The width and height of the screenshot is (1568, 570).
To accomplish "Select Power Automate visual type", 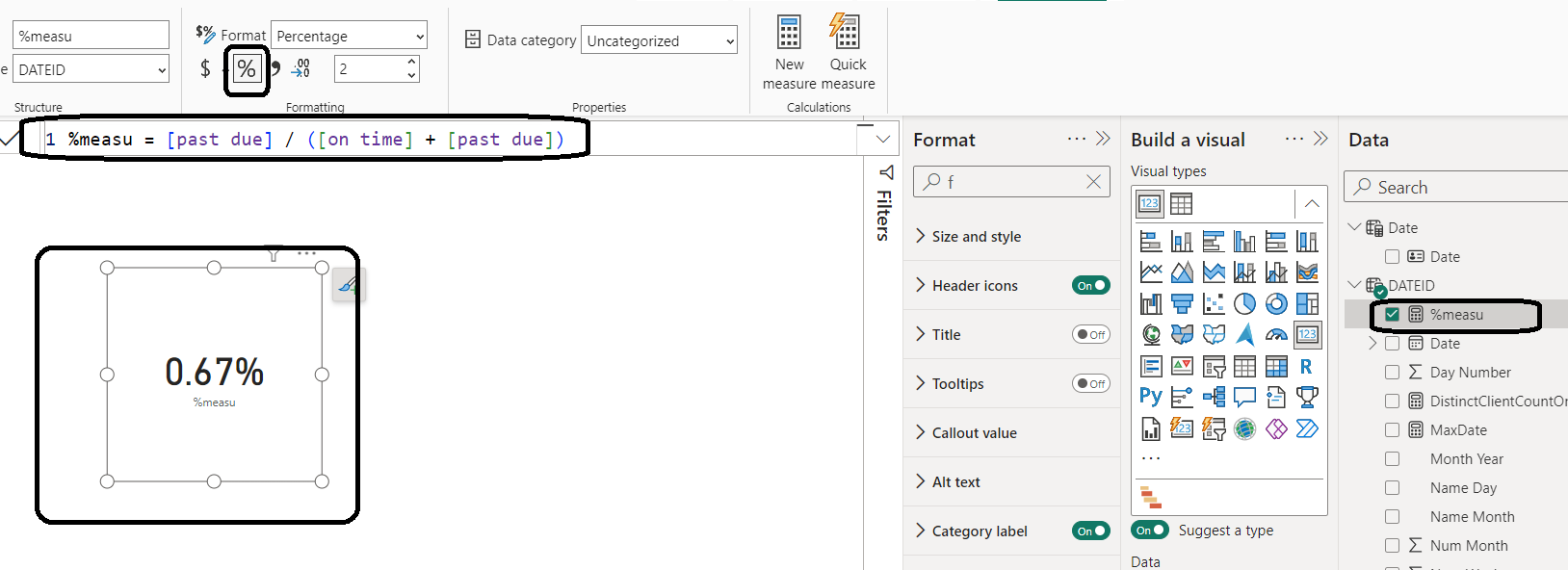I will click(x=1307, y=428).
